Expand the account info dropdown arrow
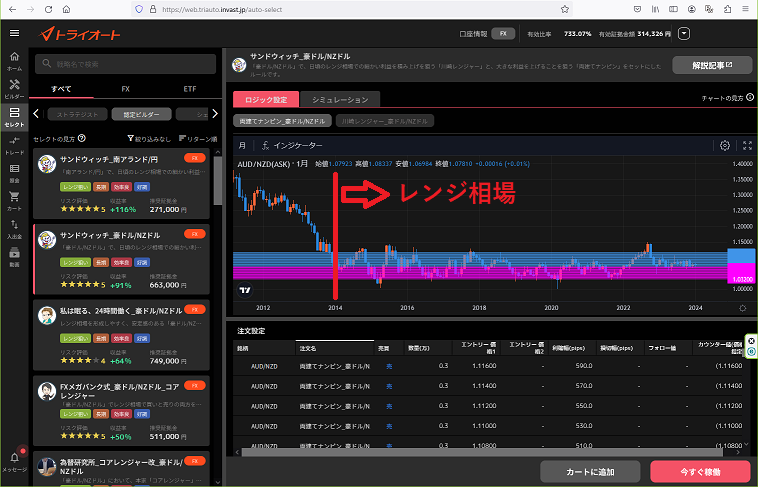 tap(683, 34)
